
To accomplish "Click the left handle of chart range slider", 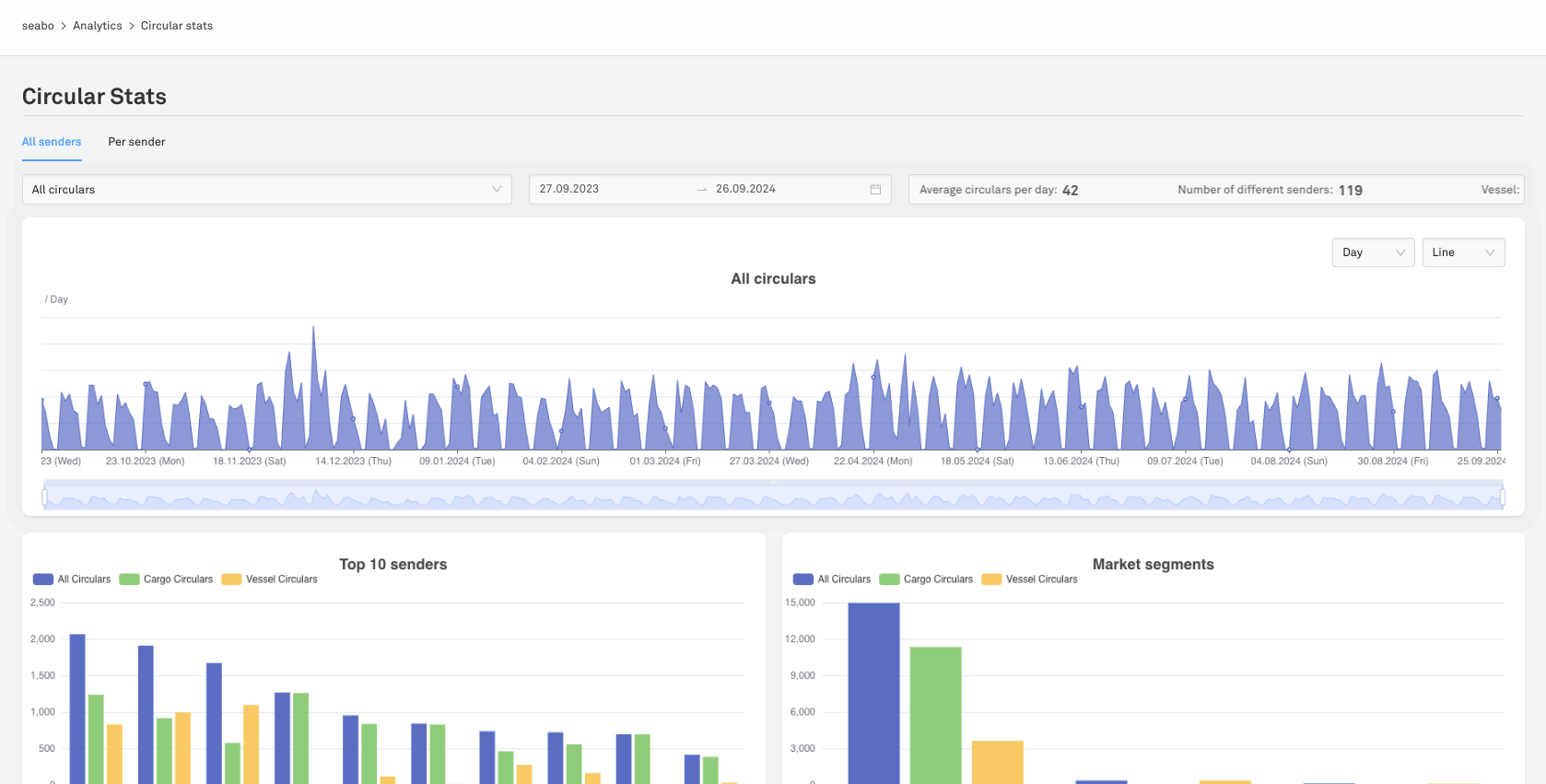I will coord(44,497).
